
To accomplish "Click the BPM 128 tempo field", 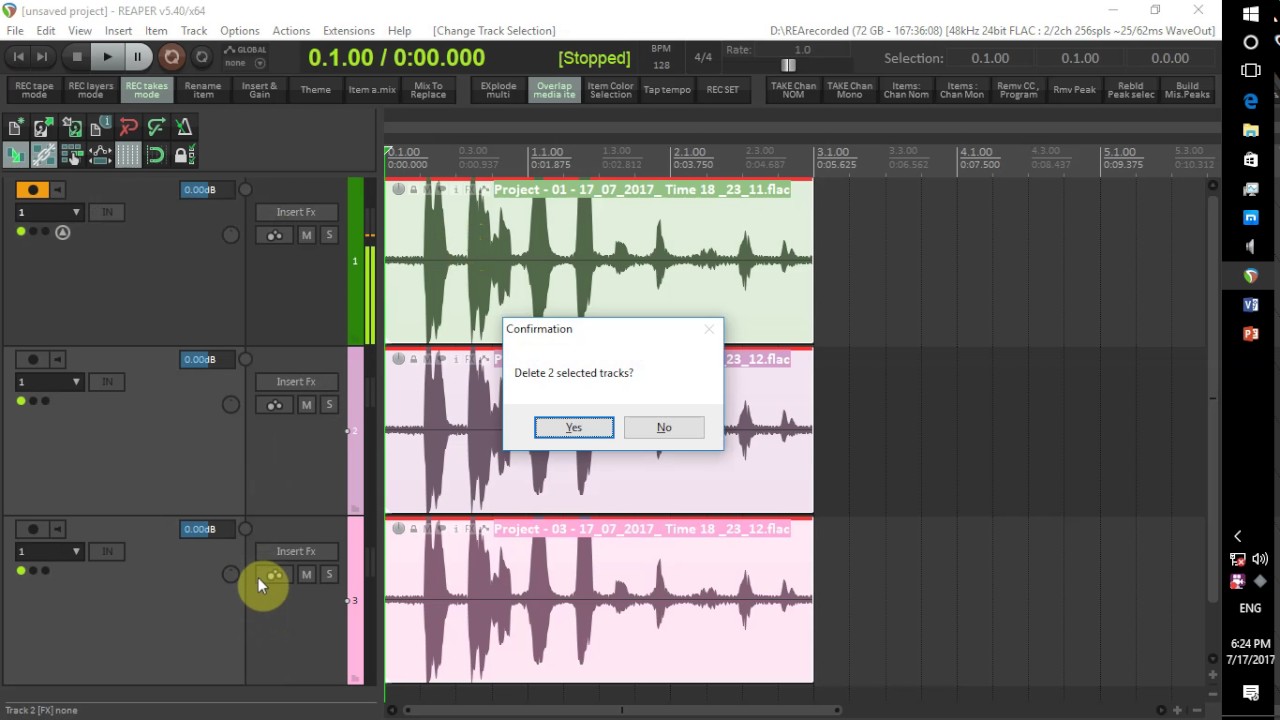I will pyautogui.click(x=661, y=65).
